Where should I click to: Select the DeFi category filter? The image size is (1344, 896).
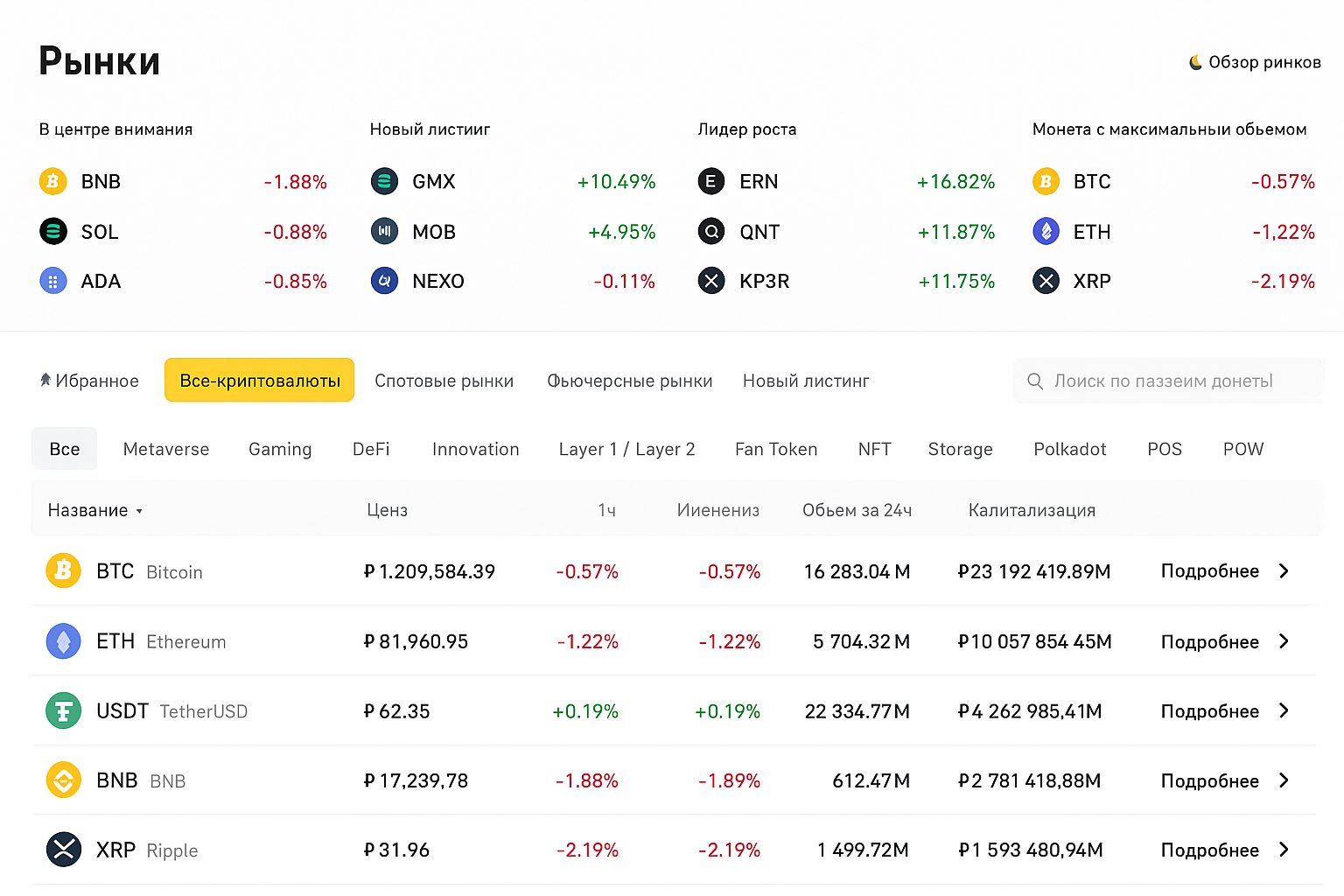click(x=371, y=449)
